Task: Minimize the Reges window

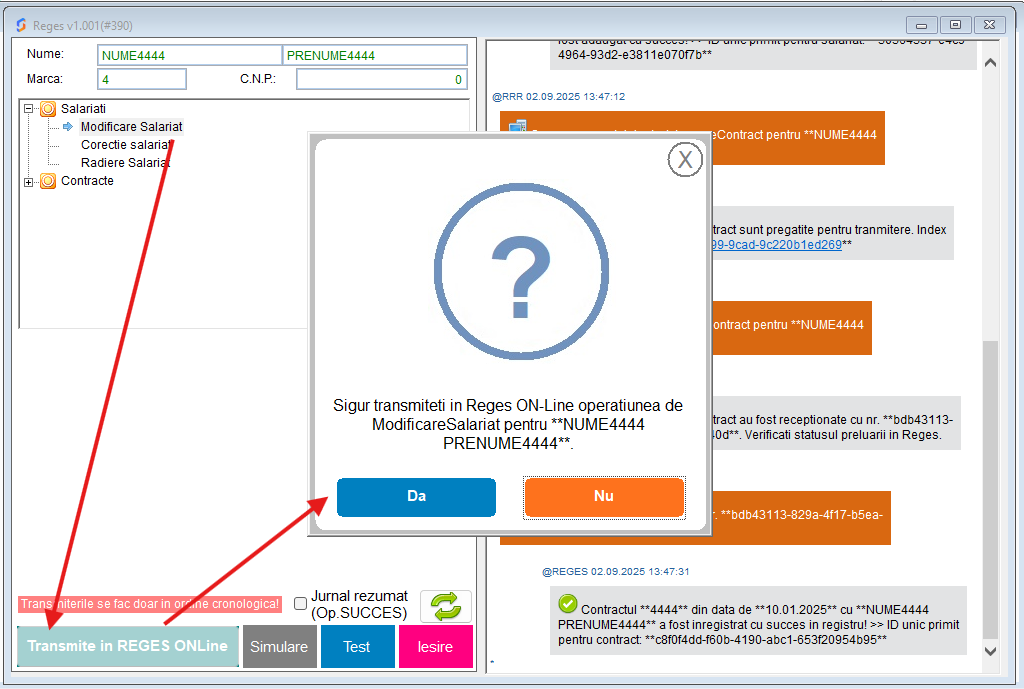Action: [x=921, y=25]
